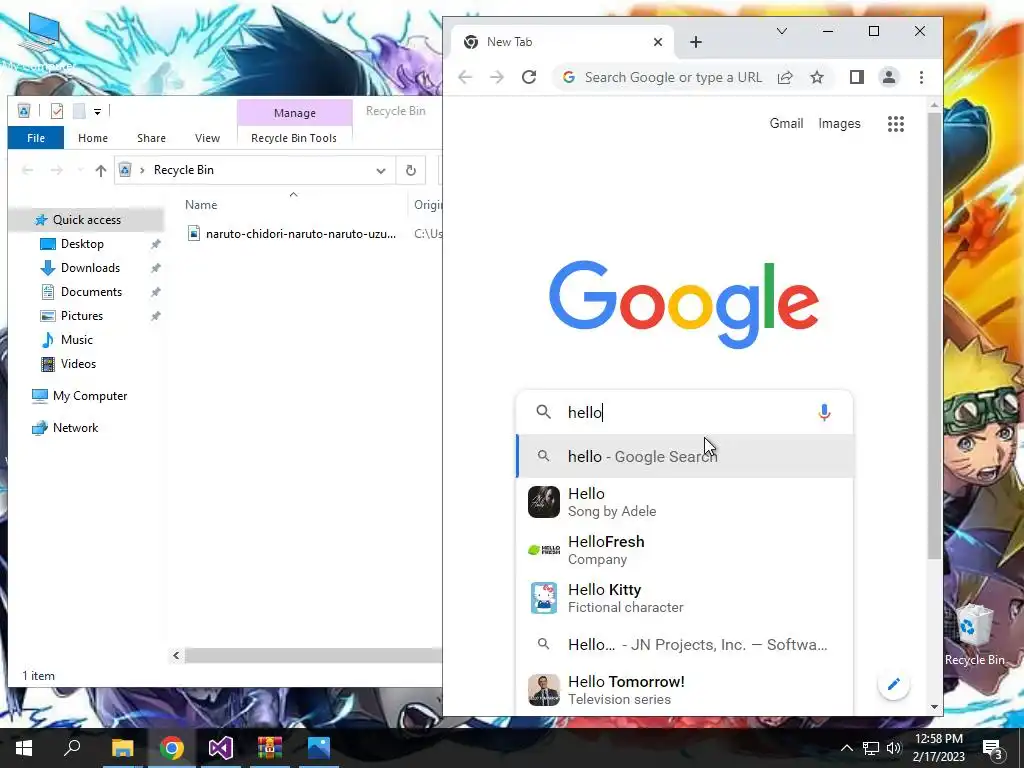The image size is (1024, 768).
Task: Open Recycle Bin Tools tab
Action: pos(294,138)
